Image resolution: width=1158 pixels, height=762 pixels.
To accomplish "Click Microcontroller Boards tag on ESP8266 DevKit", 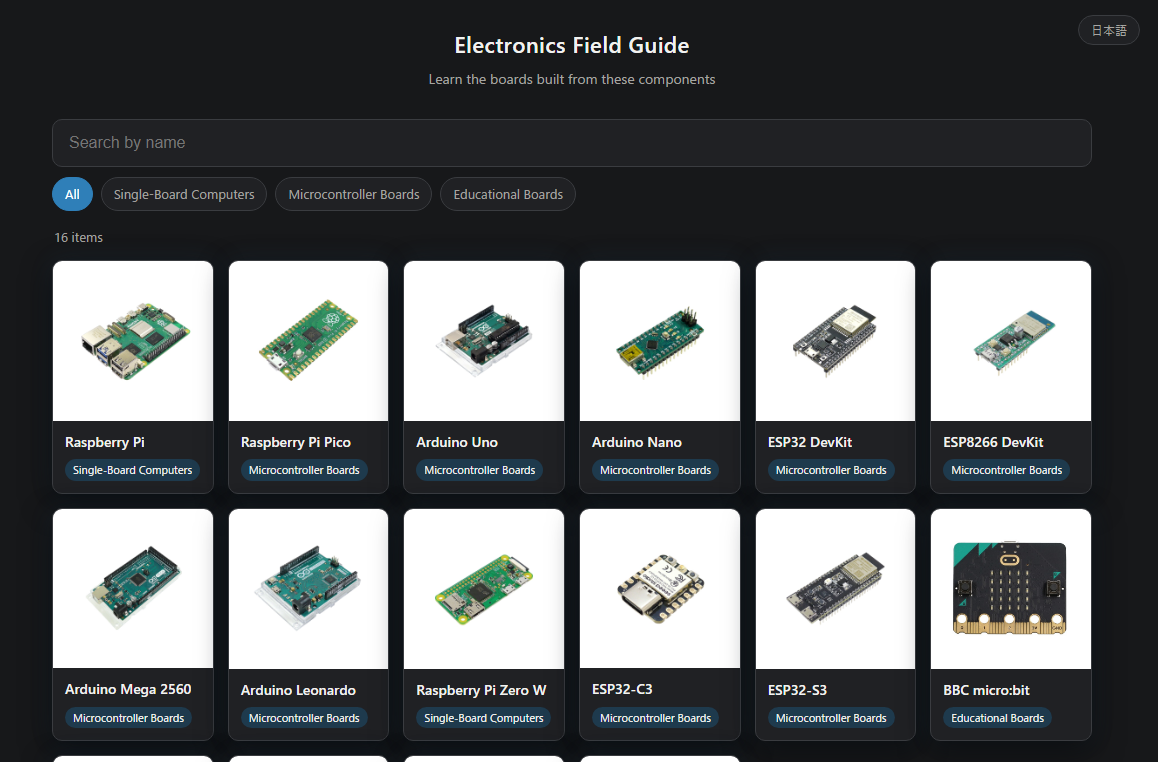I will [1007, 470].
